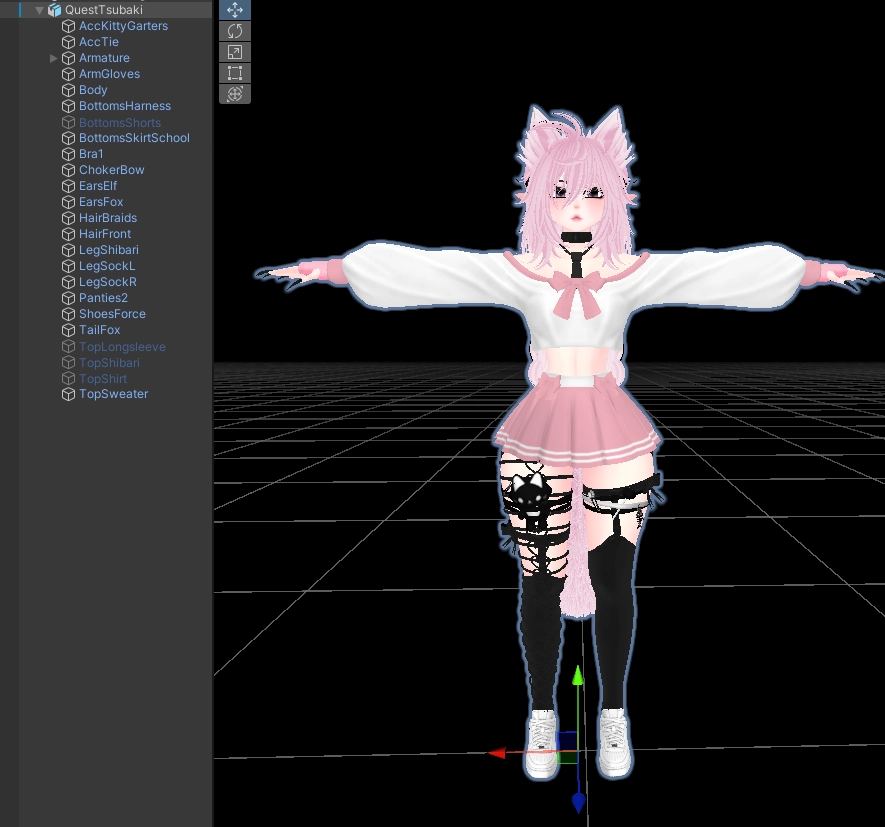The image size is (885, 827).
Task: Select the combined Transform tool
Action: click(x=235, y=94)
